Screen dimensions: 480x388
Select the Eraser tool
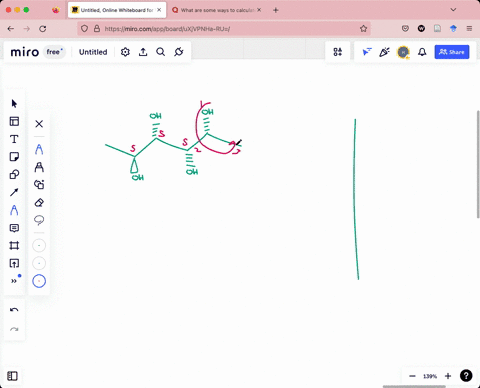click(39, 202)
